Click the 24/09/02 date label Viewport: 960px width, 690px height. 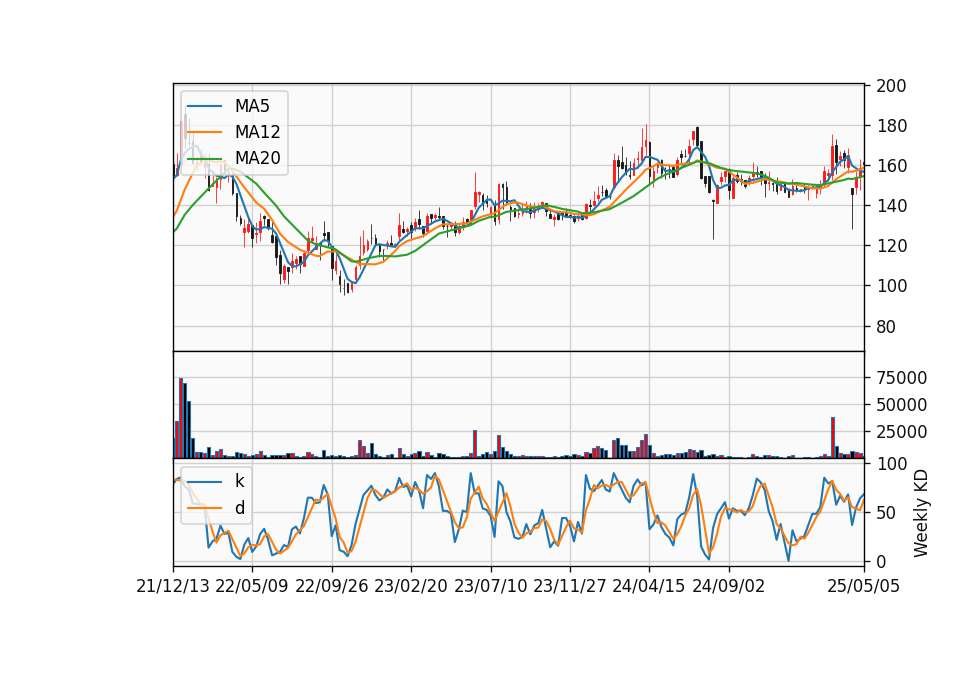[729, 586]
